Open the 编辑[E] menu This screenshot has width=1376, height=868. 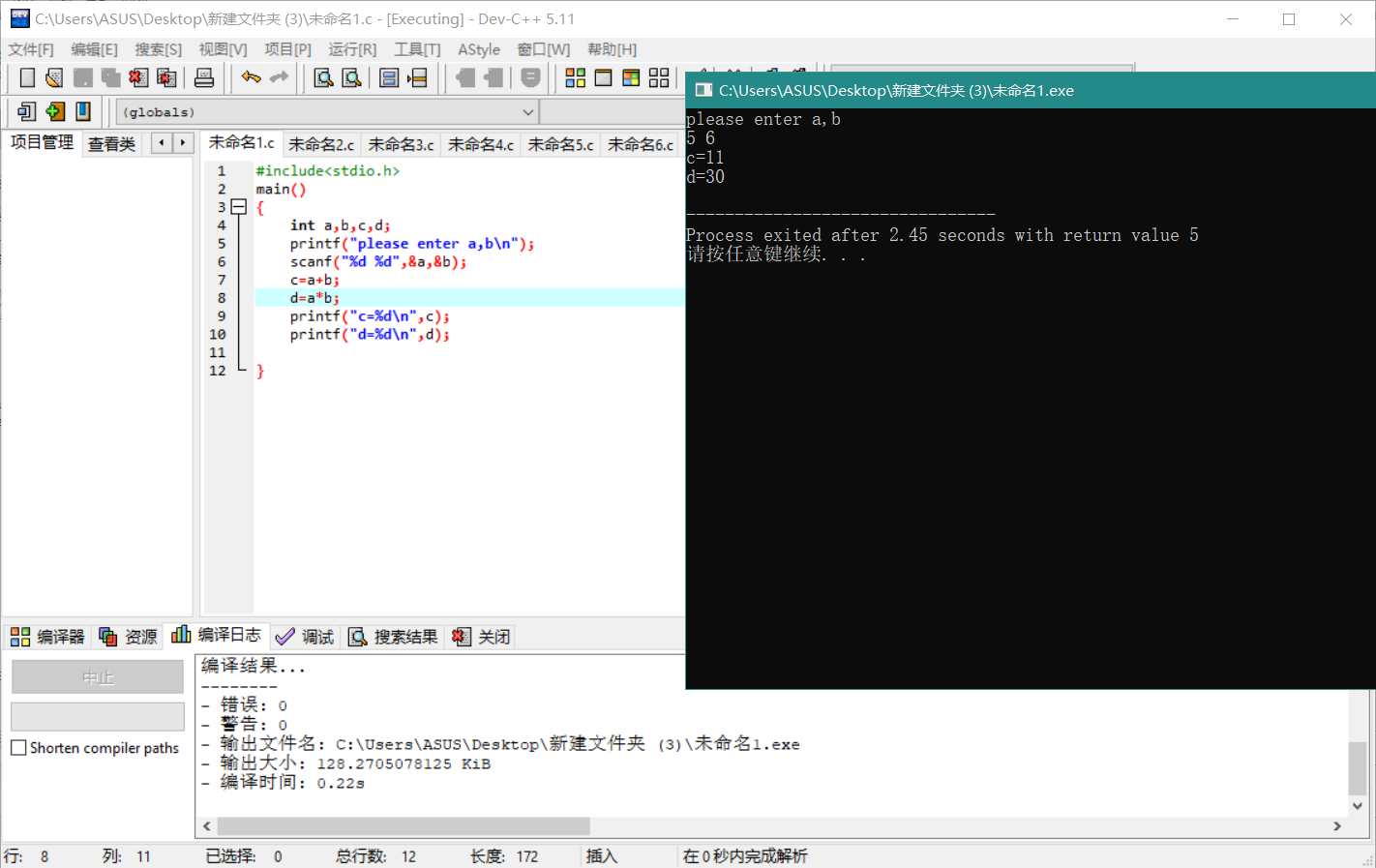tap(94, 49)
